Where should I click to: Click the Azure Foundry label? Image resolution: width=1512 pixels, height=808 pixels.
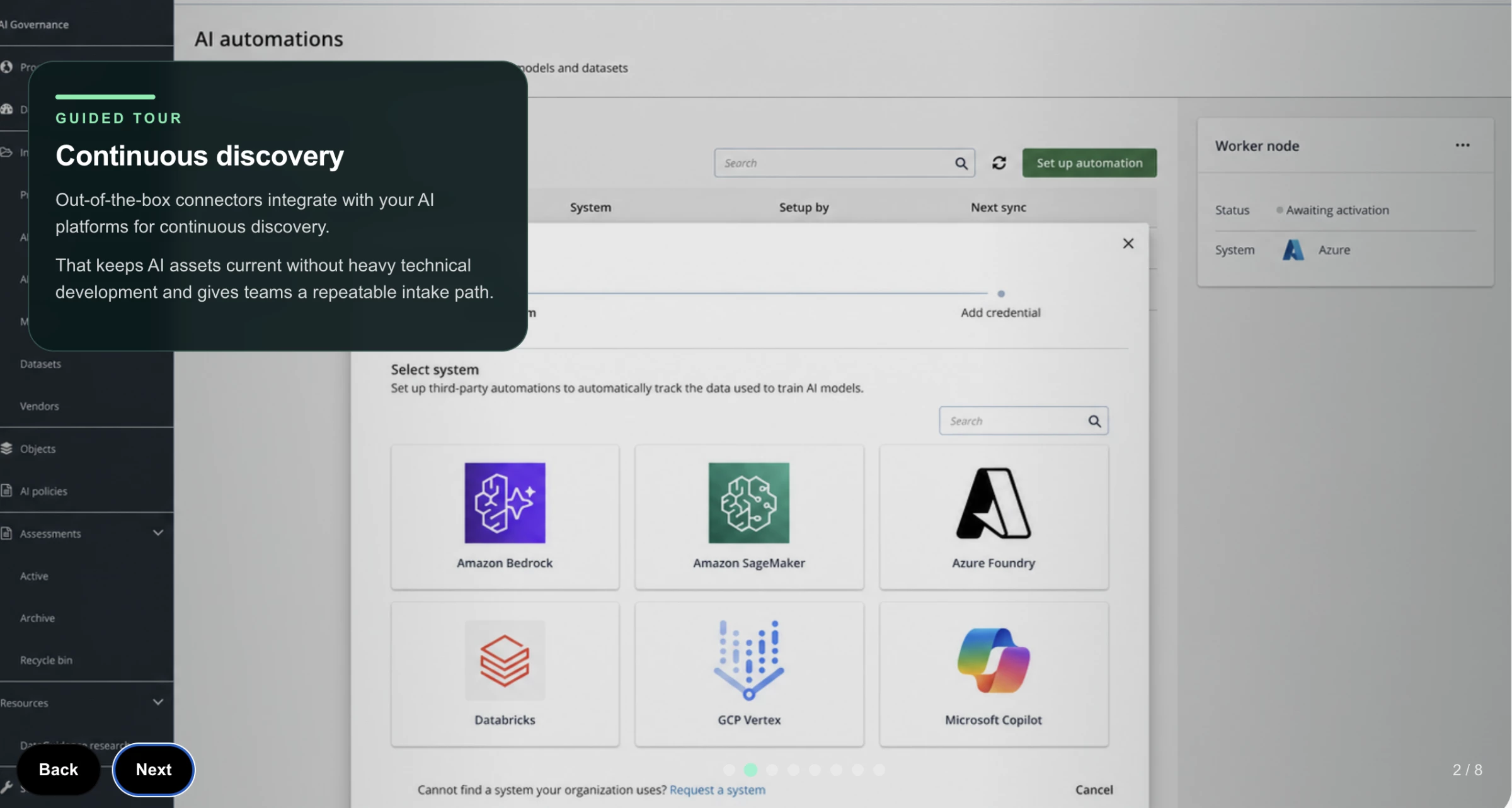point(994,563)
